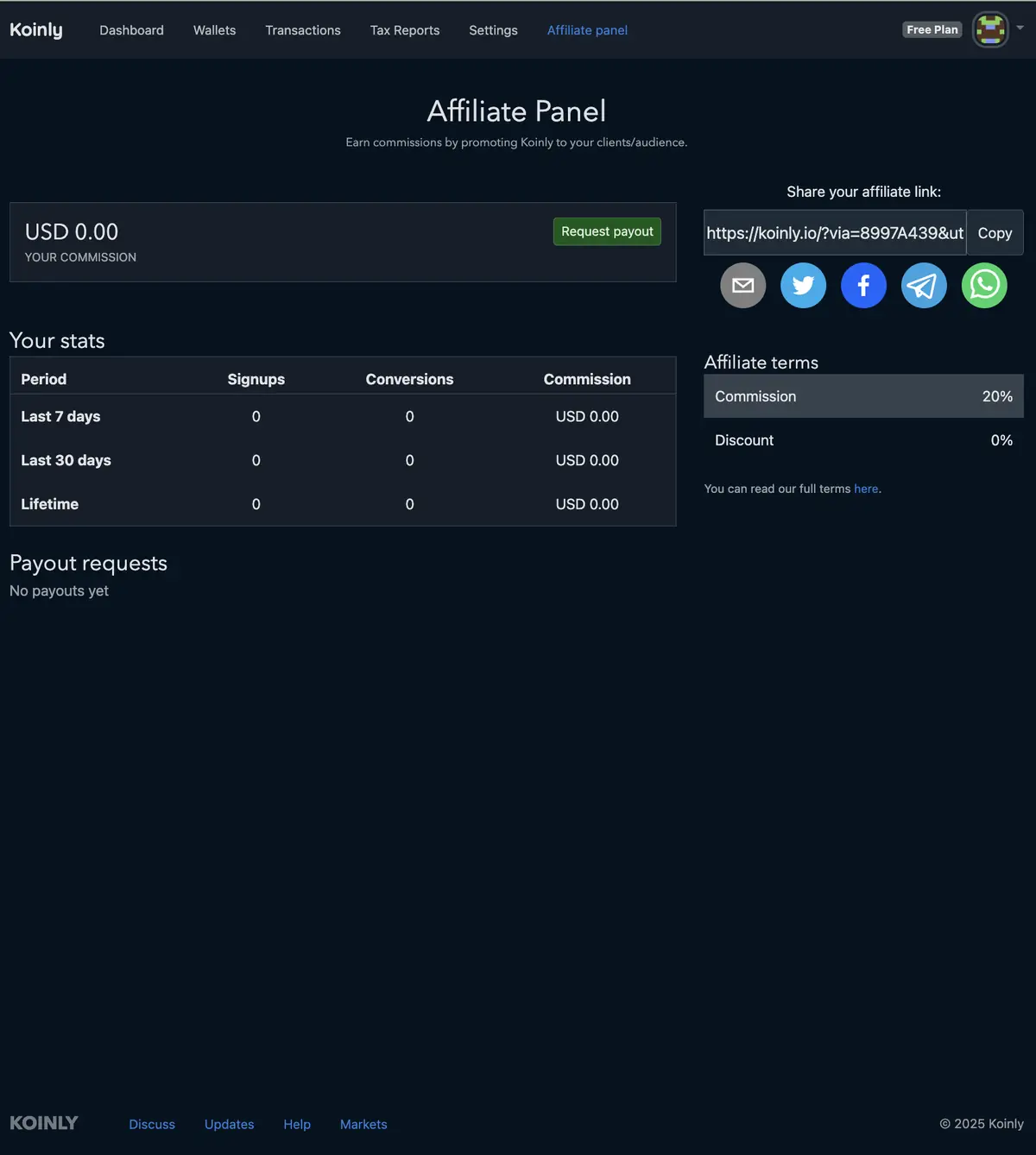Open the Transactions page
The height and width of the screenshot is (1155, 1036).
303,30
